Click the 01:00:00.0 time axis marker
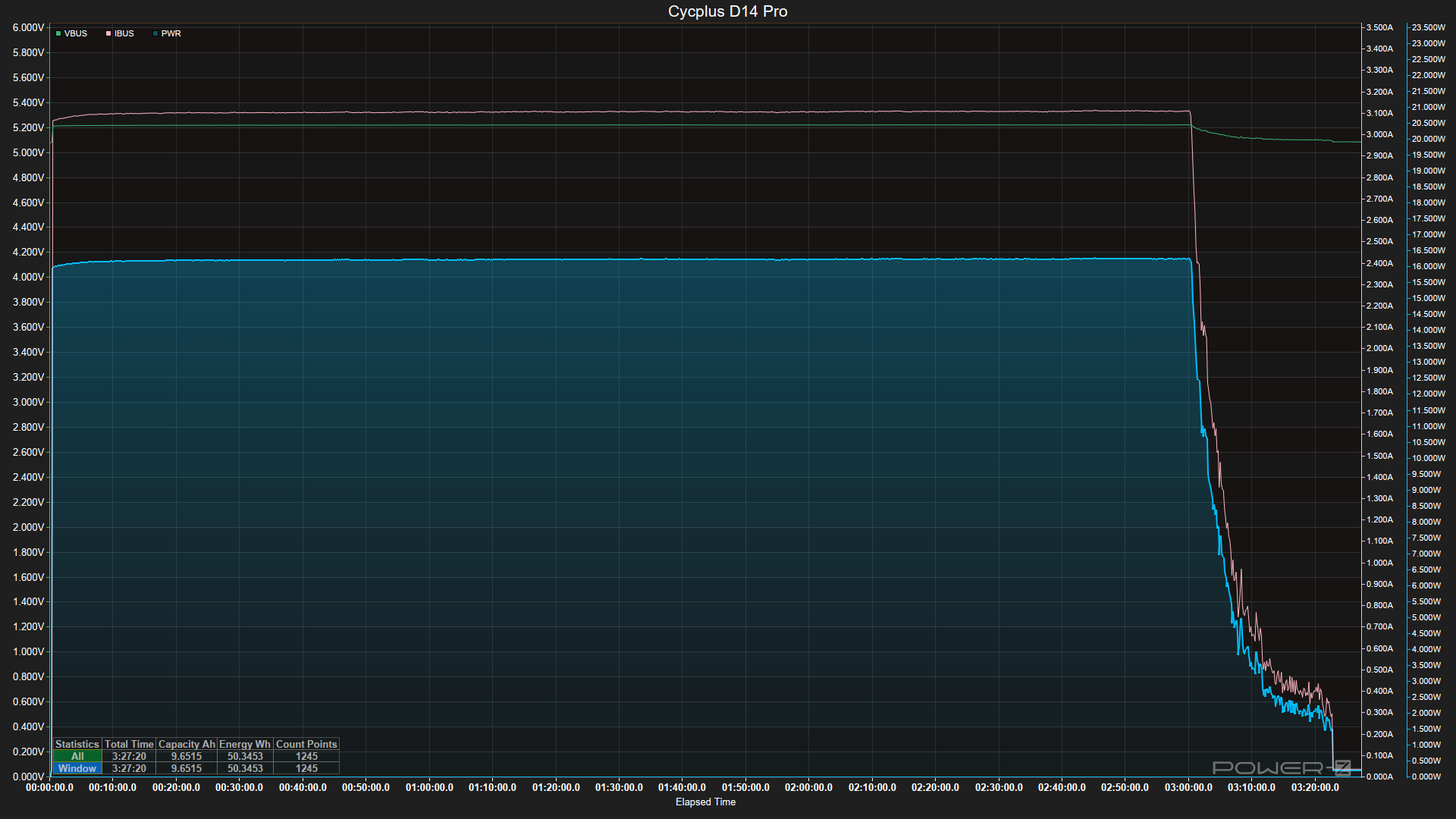 pos(429,787)
